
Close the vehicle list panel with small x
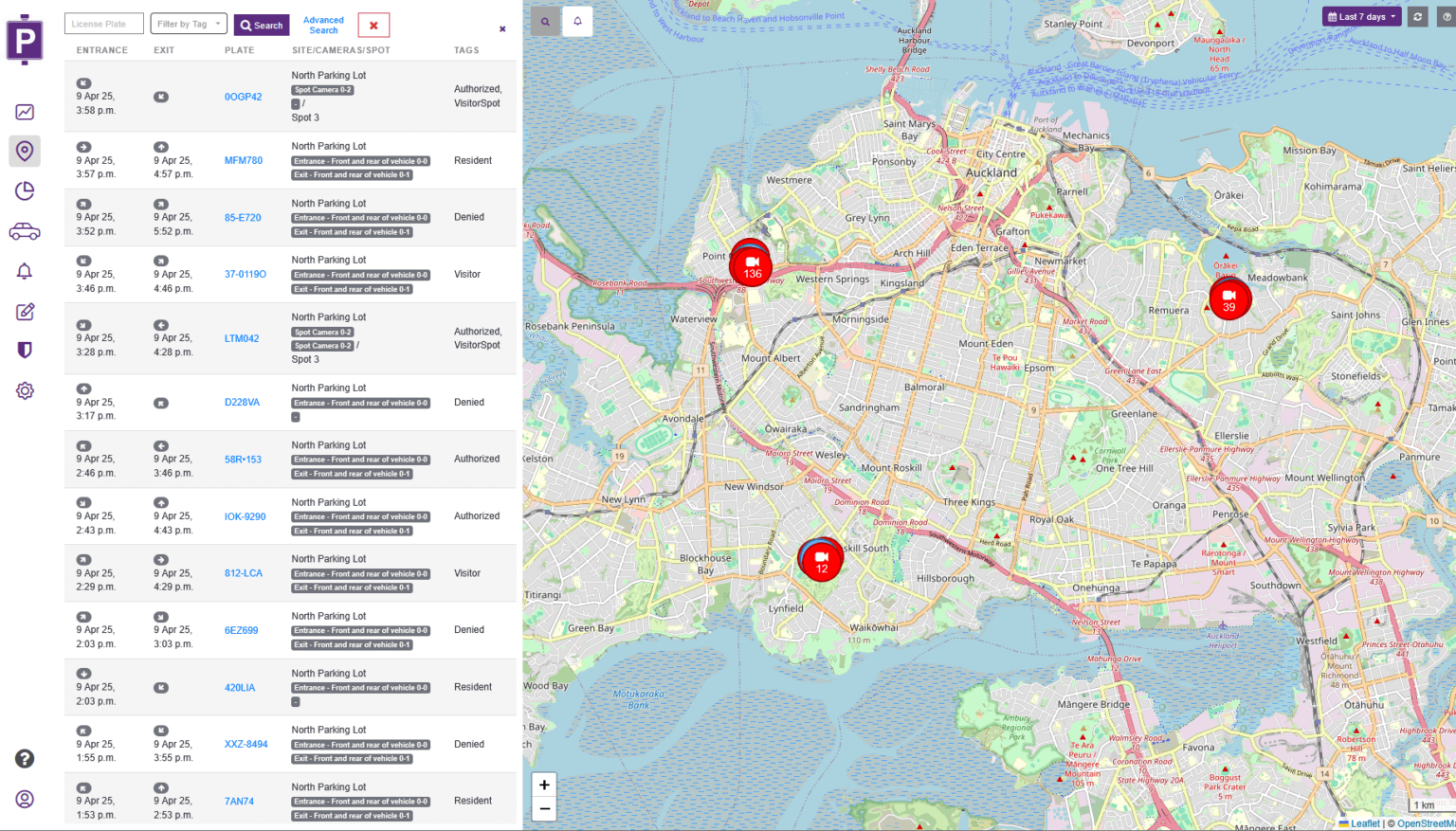502,29
